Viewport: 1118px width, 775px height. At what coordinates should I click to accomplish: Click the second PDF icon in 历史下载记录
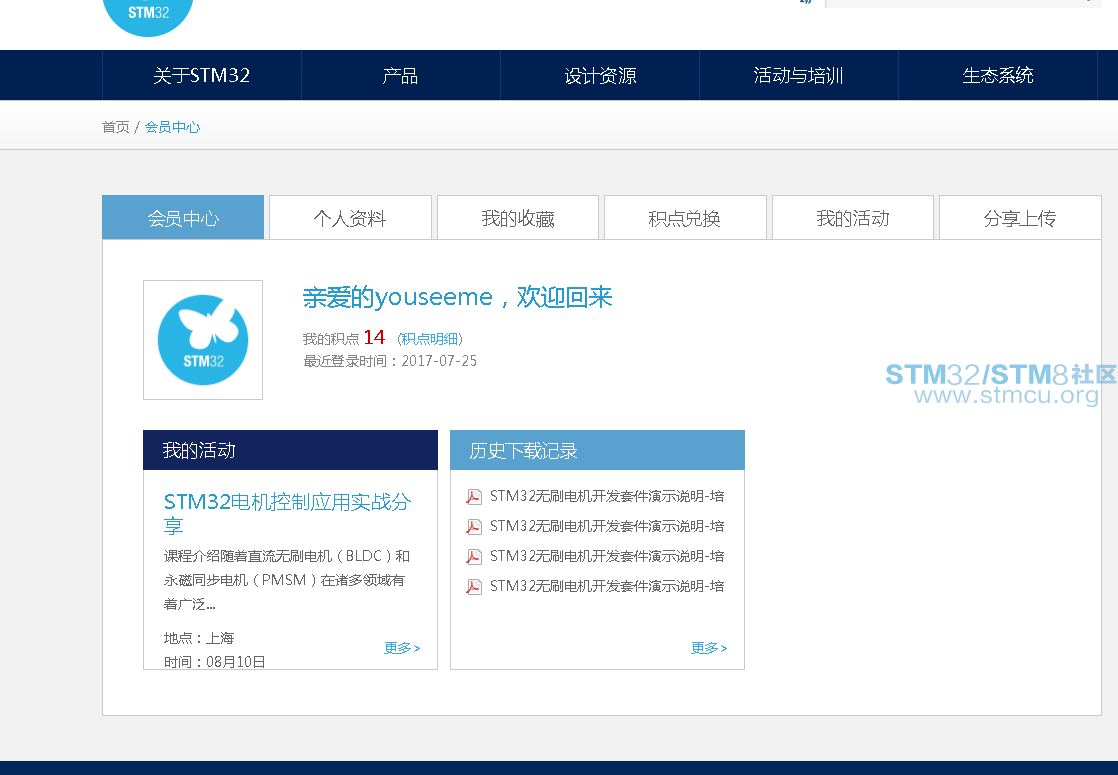click(474, 527)
